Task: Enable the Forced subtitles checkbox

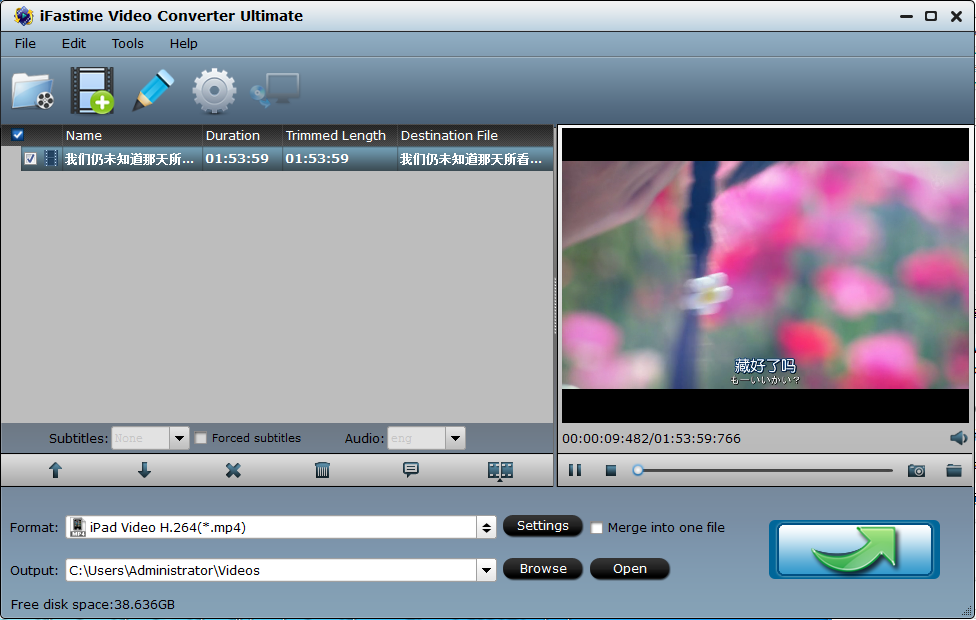Action: (x=201, y=438)
